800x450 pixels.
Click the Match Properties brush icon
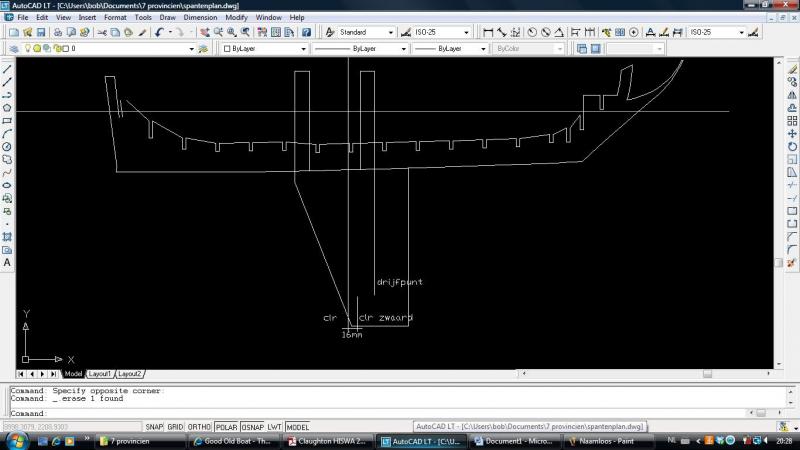click(x=142, y=32)
